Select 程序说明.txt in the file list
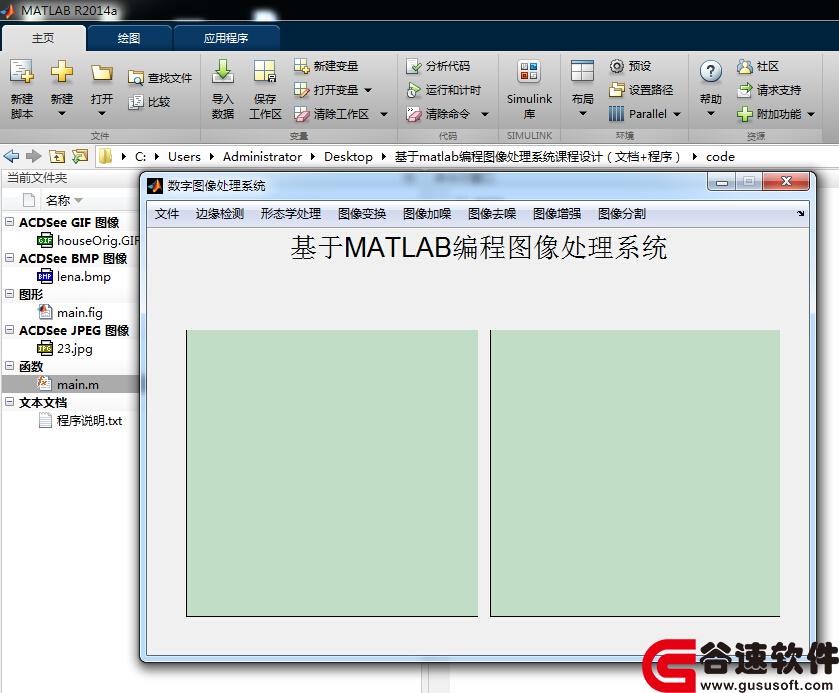839x693 pixels. click(x=79, y=421)
